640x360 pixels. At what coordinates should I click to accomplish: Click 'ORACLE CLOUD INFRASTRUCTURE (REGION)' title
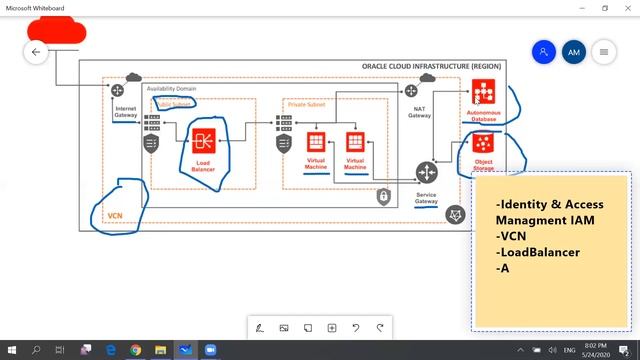click(431, 66)
